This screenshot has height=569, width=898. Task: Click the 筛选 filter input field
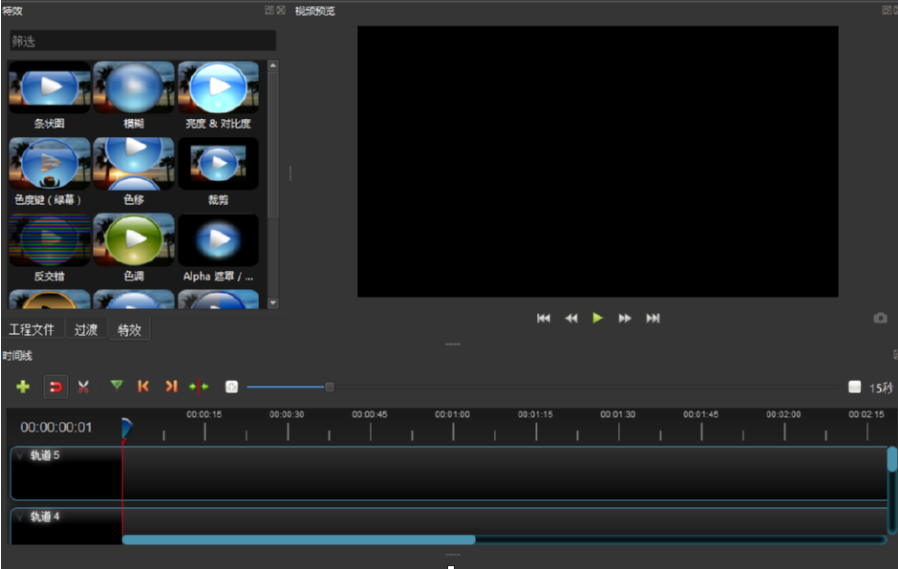(142, 41)
